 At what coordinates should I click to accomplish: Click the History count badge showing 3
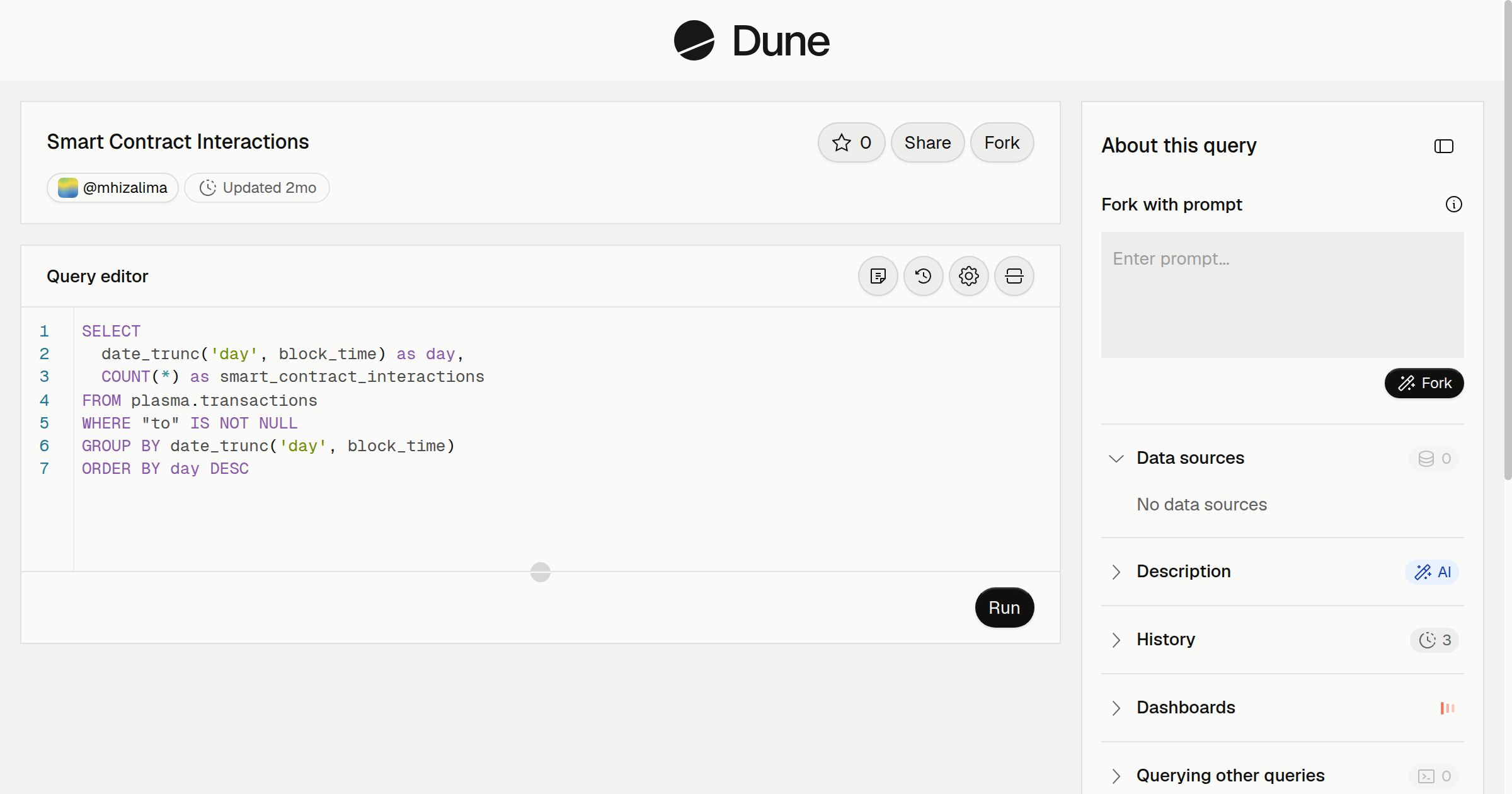pyautogui.click(x=1435, y=640)
